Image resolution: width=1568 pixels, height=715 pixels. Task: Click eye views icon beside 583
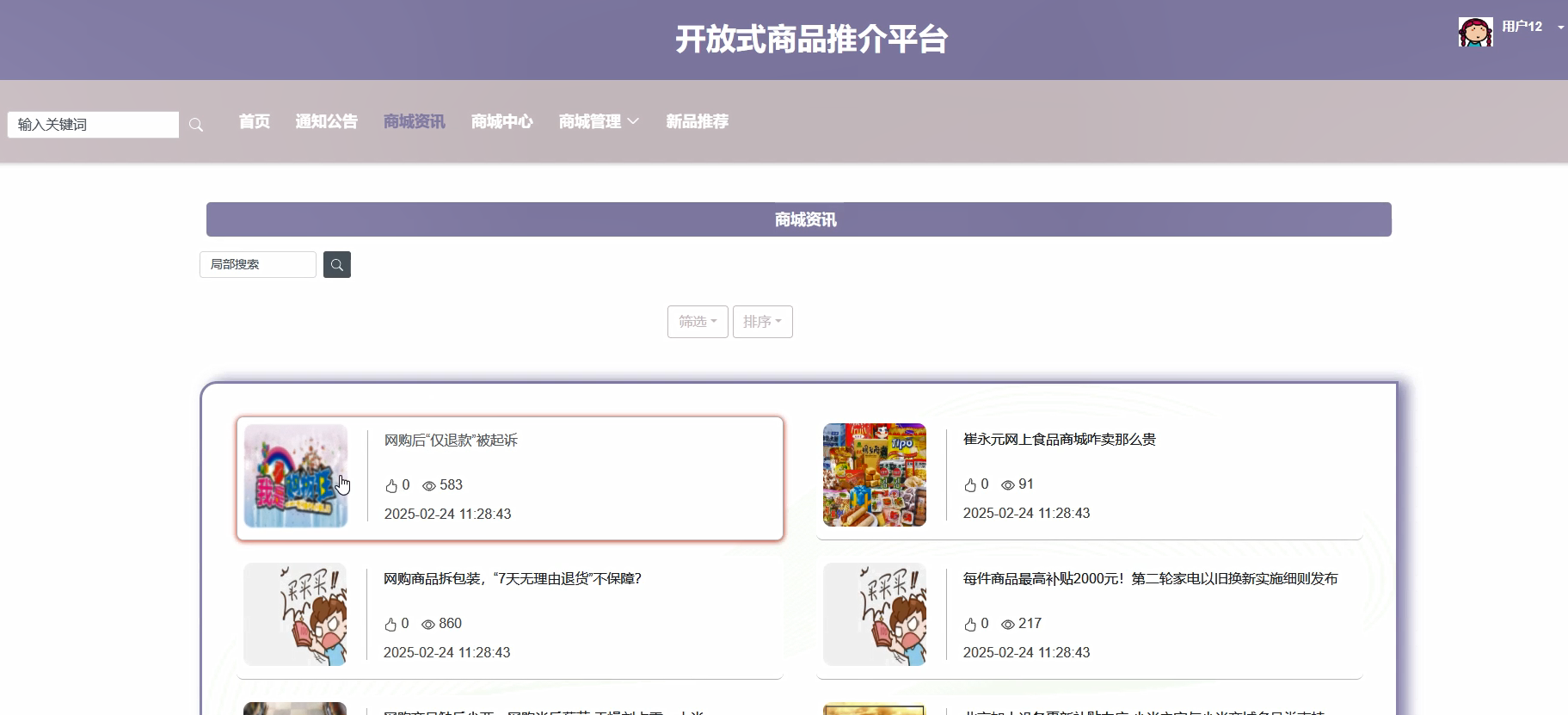pos(429,486)
